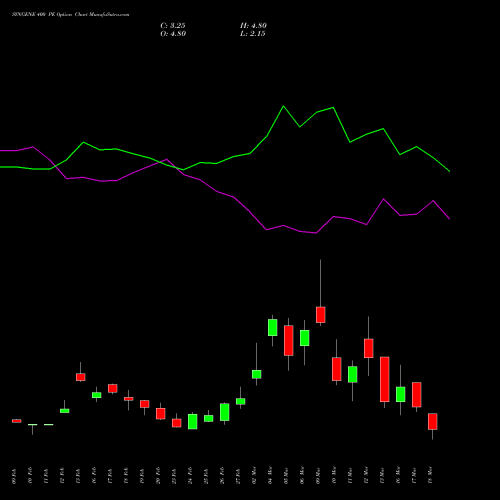Click the purple indicator line's lowest trough

pos(316,233)
